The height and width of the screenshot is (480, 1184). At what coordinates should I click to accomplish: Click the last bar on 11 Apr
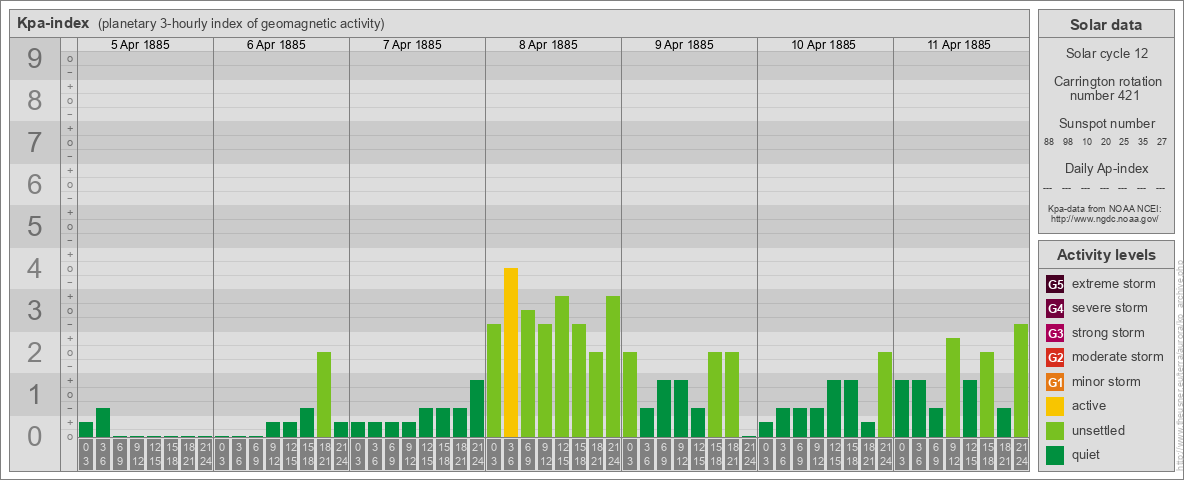pyautogui.click(x=1020, y=380)
